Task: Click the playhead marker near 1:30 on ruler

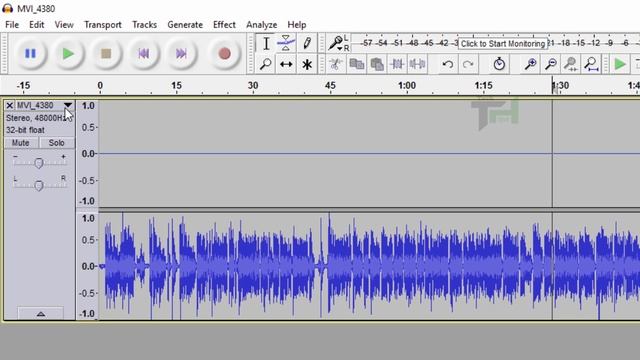Action: 553,87
